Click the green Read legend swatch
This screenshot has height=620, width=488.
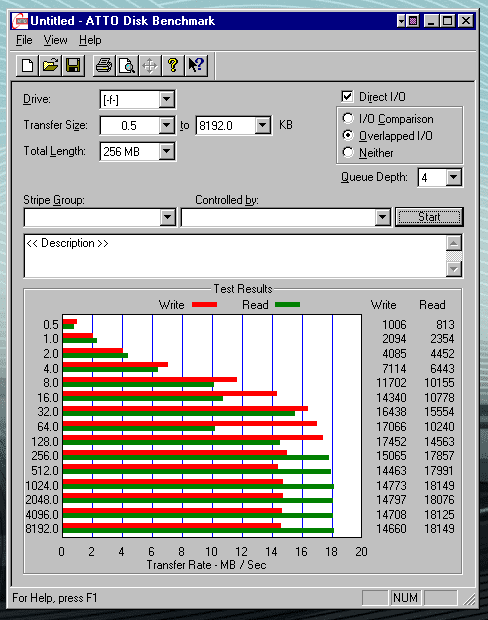tap(288, 304)
